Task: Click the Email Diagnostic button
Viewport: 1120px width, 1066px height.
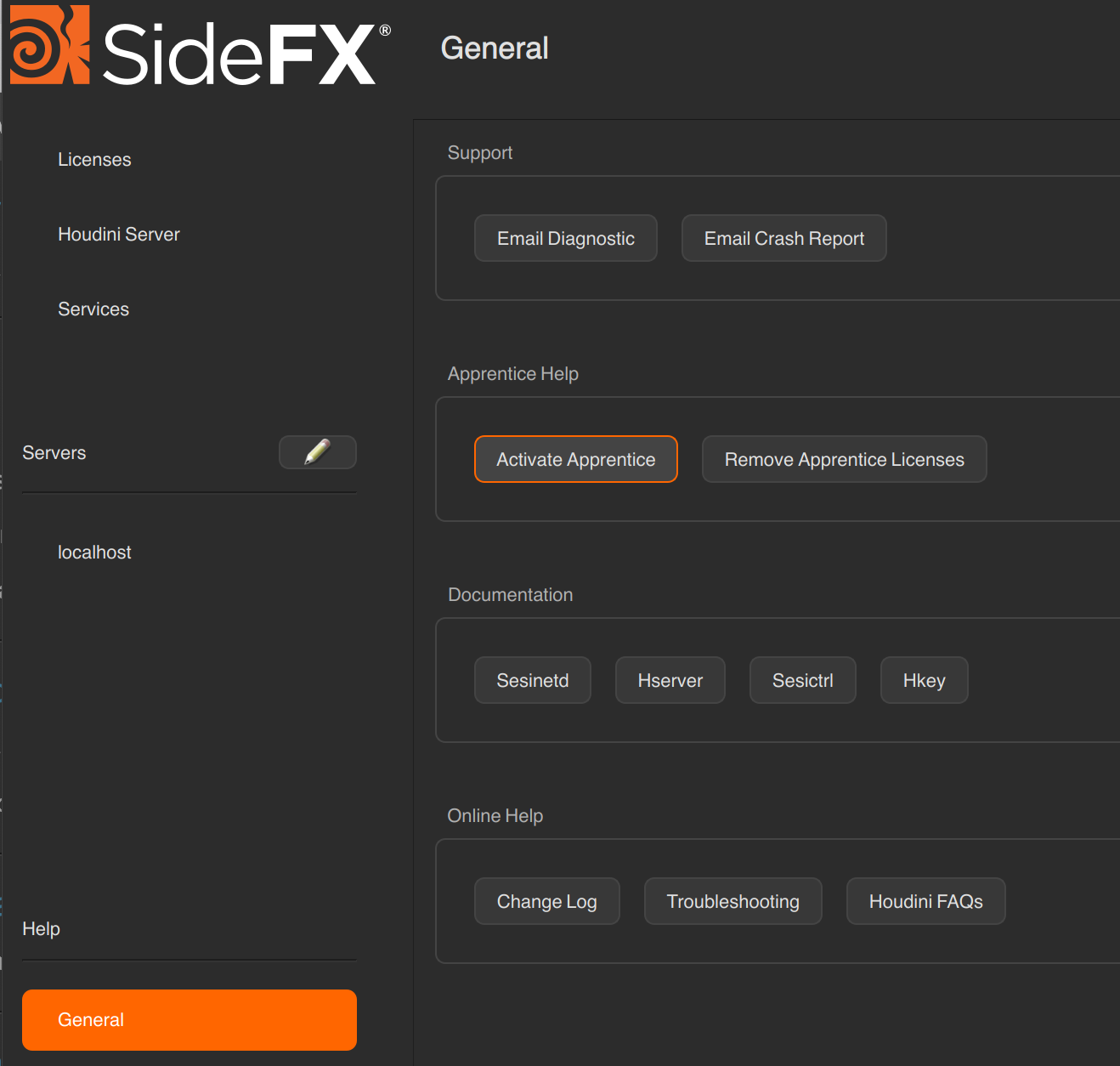Action: coord(566,238)
